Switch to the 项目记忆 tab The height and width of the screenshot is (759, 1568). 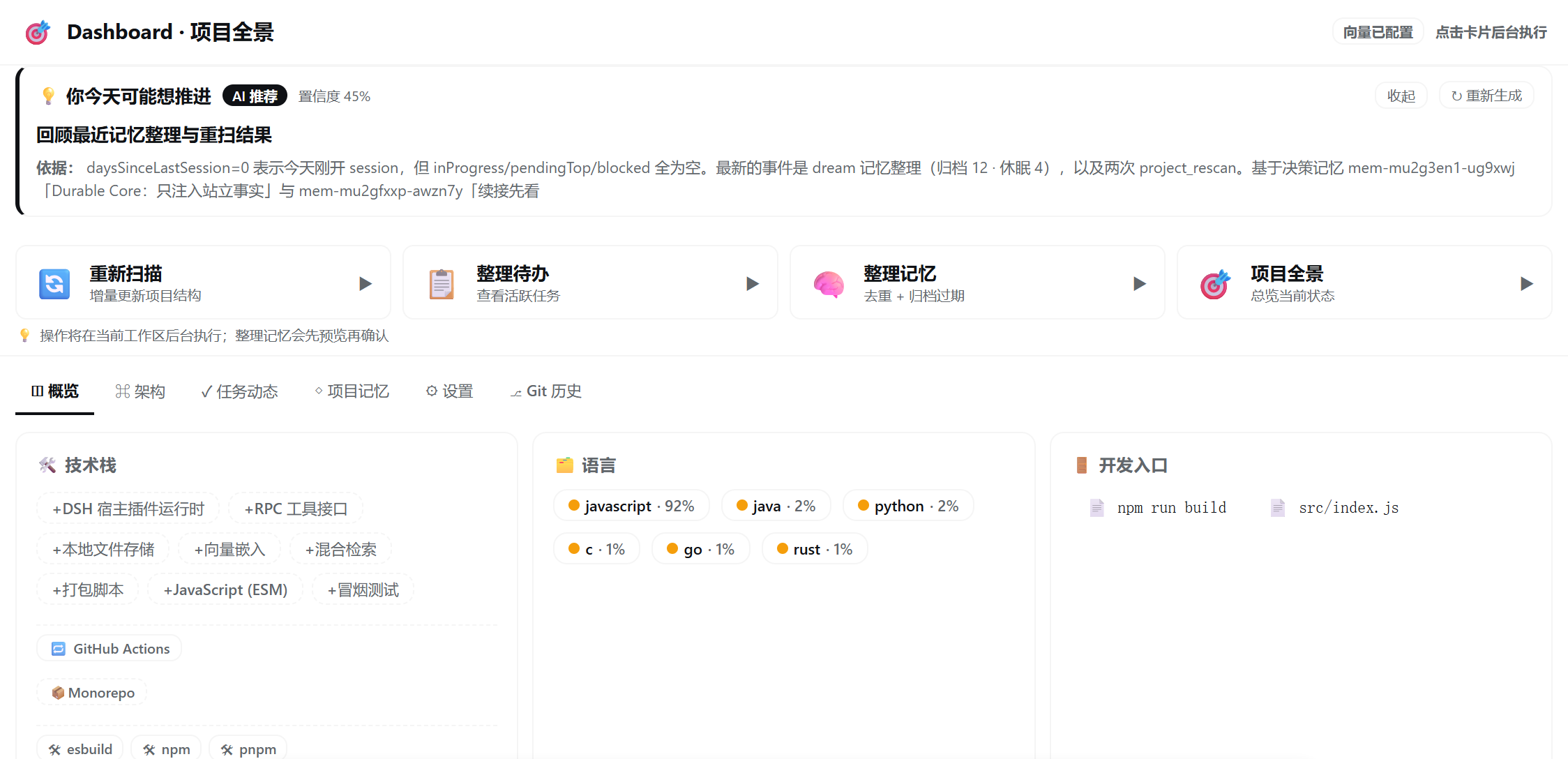click(352, 391)
